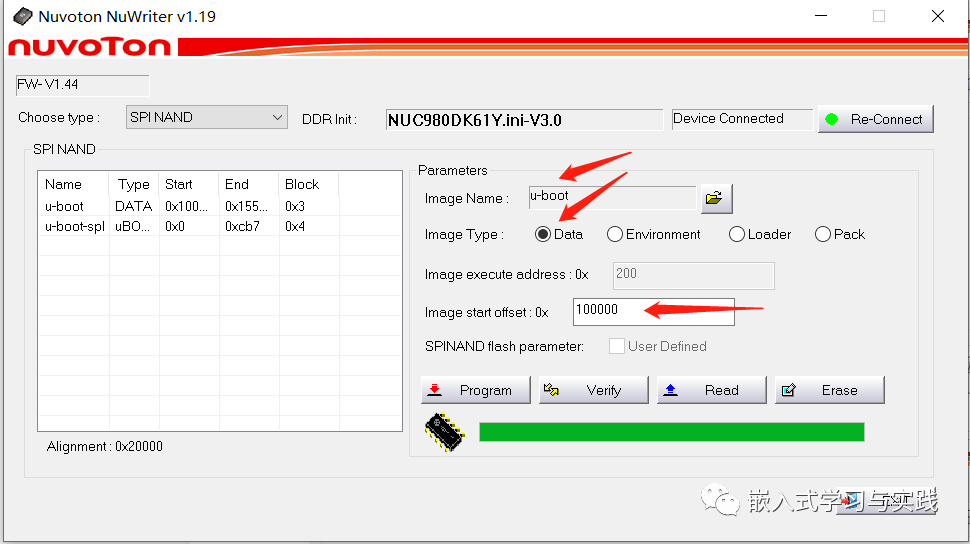Close the NuWriter window
Image resolution: width=970 pixels, height=544 pixels.
click(938, 16)
